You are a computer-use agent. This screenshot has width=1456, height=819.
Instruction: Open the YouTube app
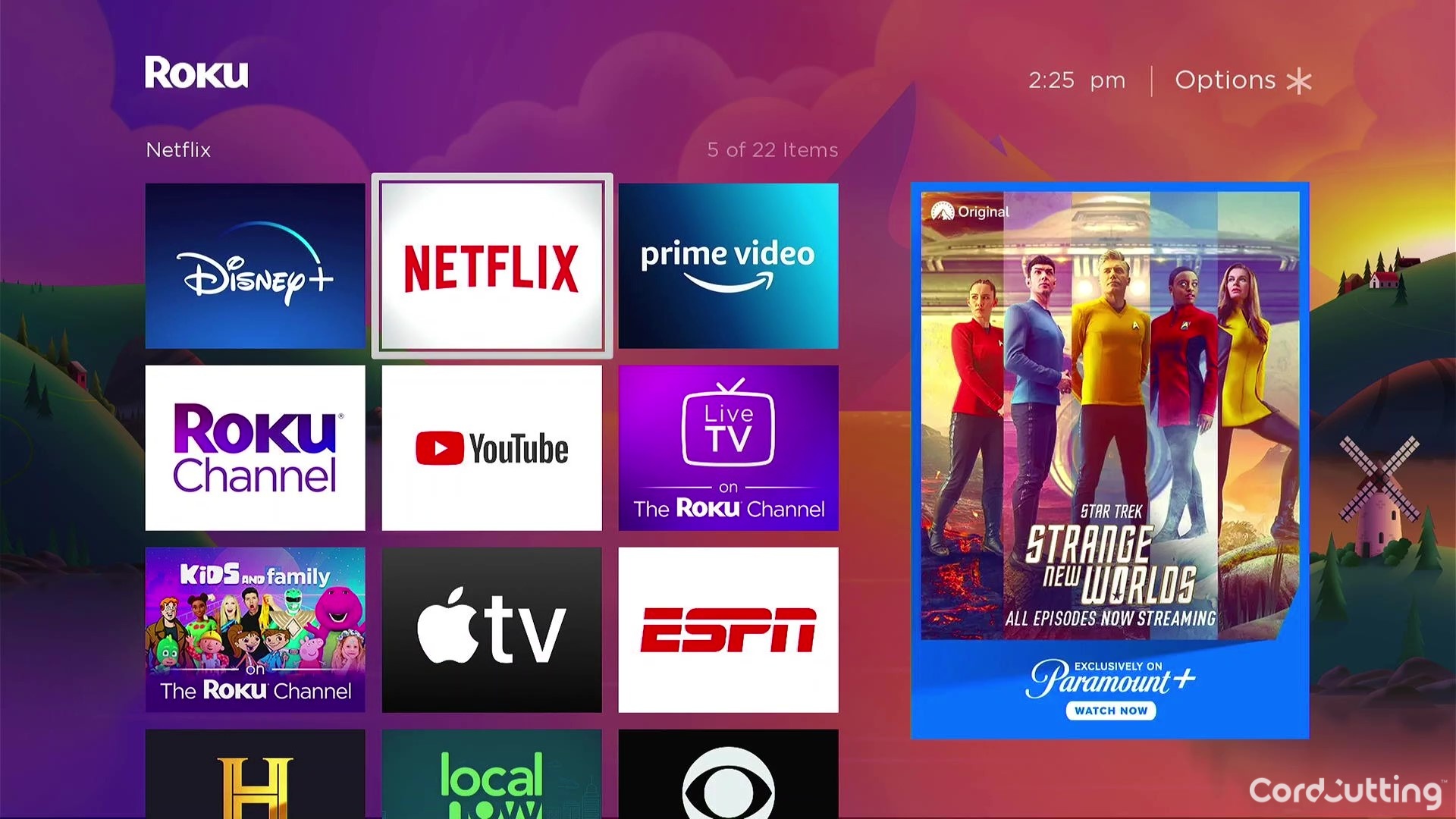pos(492,448)
